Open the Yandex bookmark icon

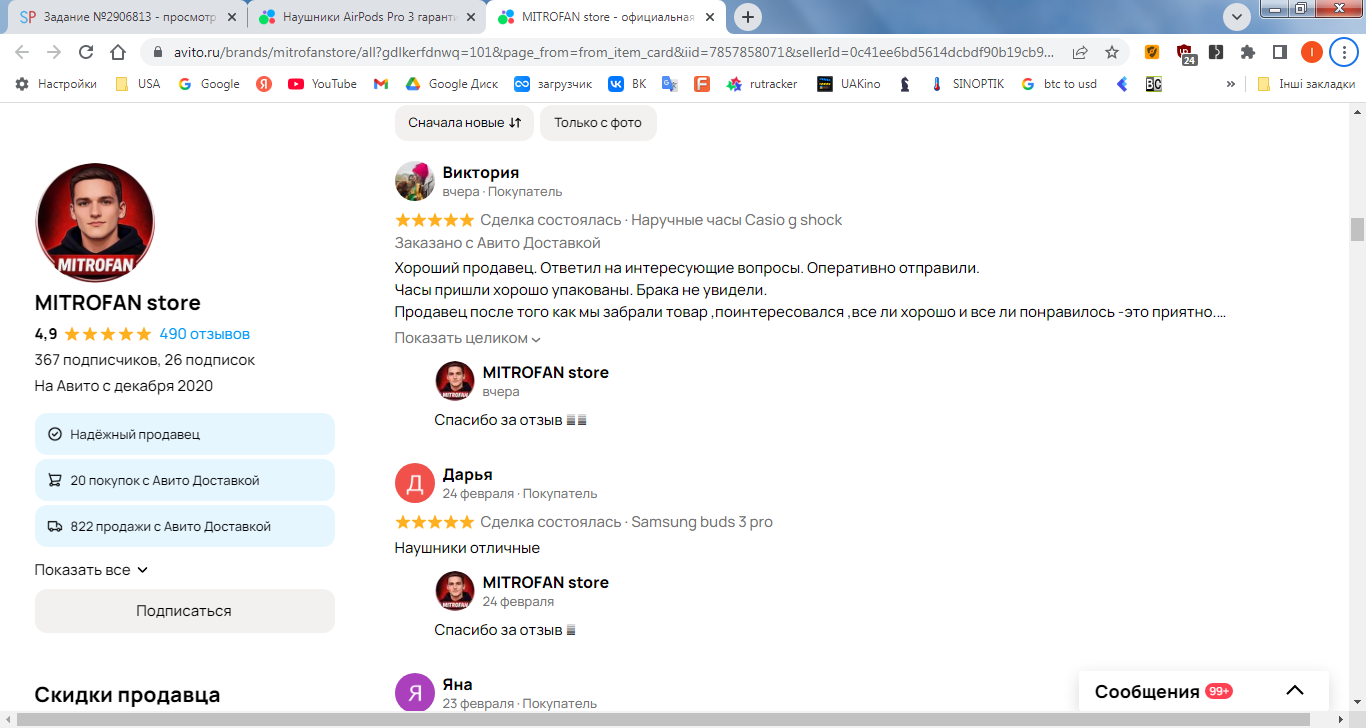(x=264, y=84)
